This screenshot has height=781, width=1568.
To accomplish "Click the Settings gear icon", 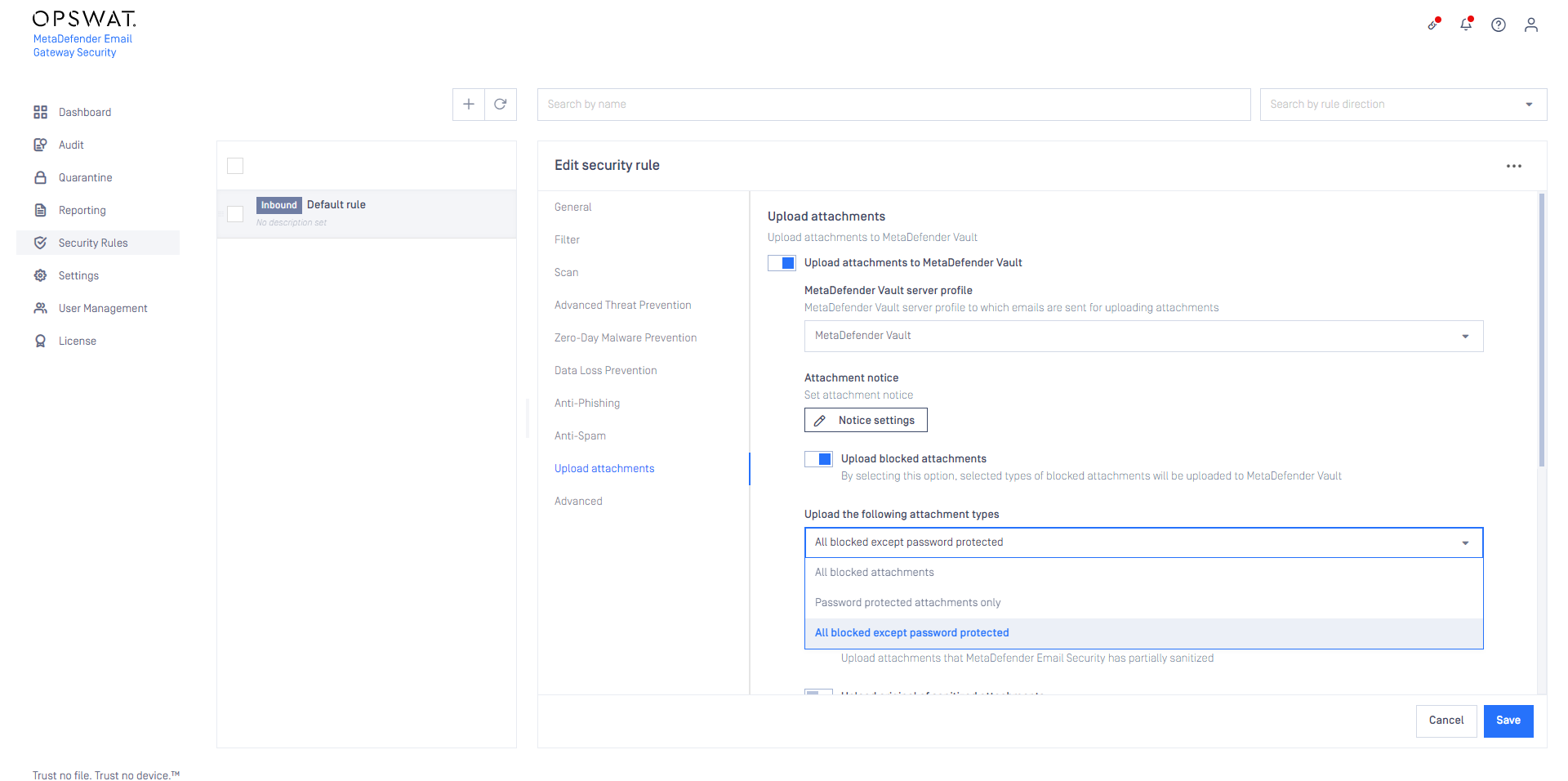I will click(x=40, y=275).
